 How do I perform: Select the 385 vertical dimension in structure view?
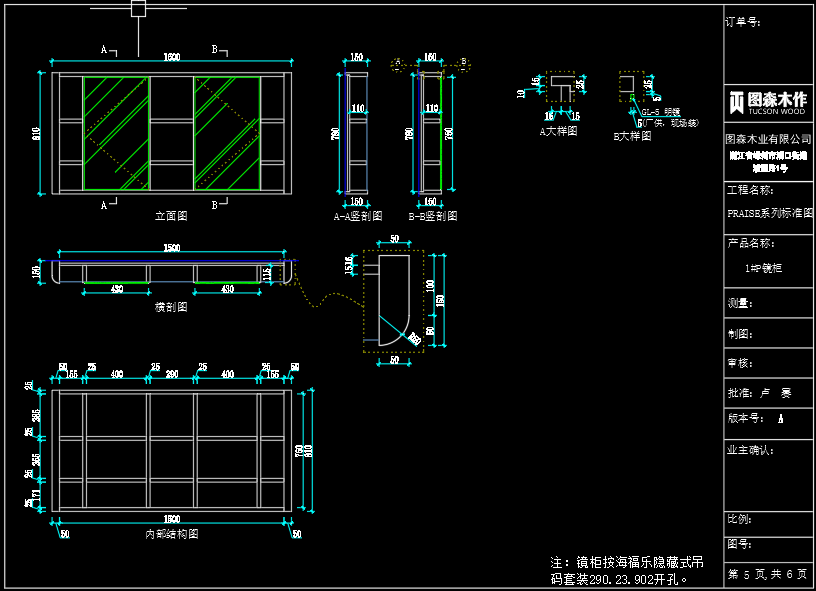[x=36, y=416]
